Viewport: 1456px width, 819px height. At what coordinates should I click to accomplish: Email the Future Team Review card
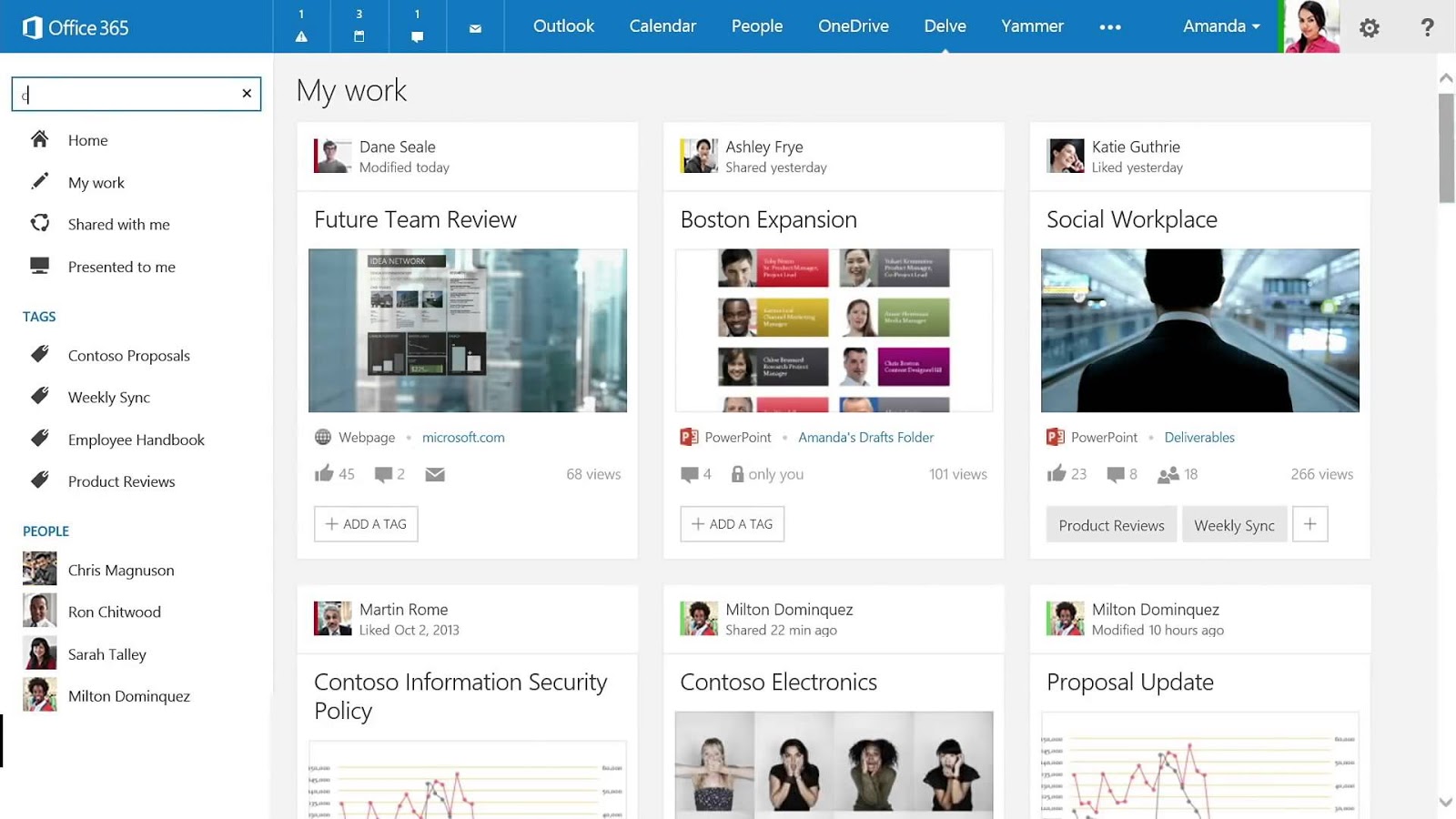pos(435,474)
